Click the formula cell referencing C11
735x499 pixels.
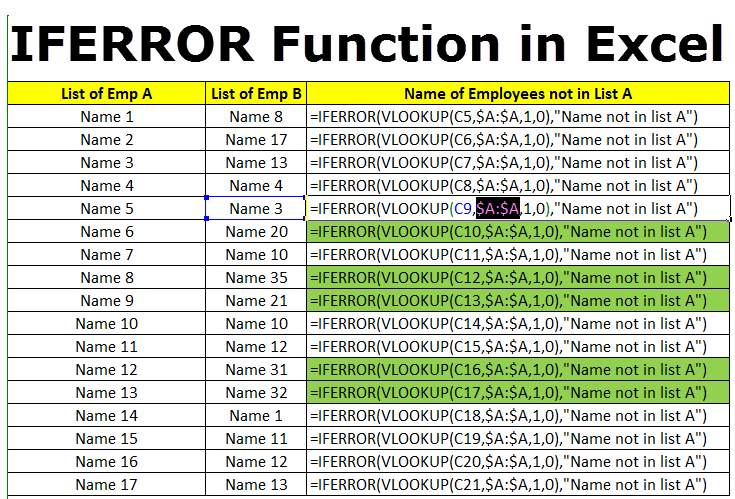click(518, 254)
